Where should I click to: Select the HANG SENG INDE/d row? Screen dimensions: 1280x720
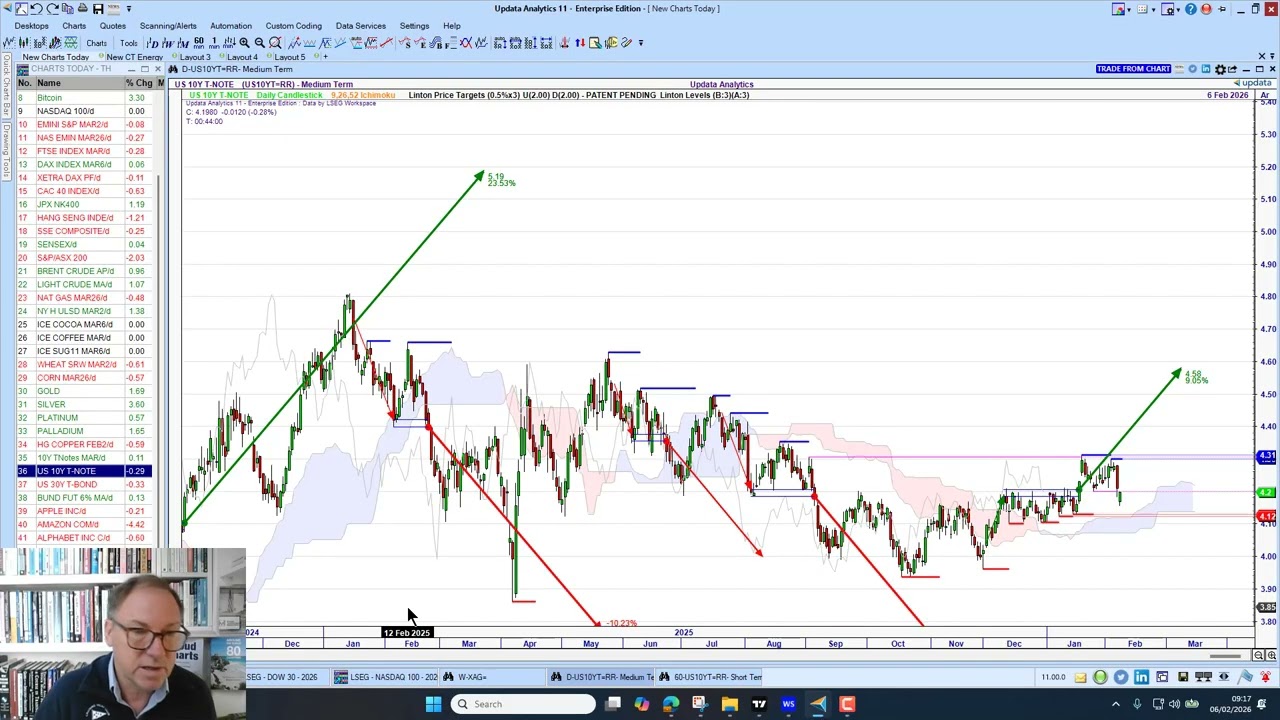(x=83, y=218)
